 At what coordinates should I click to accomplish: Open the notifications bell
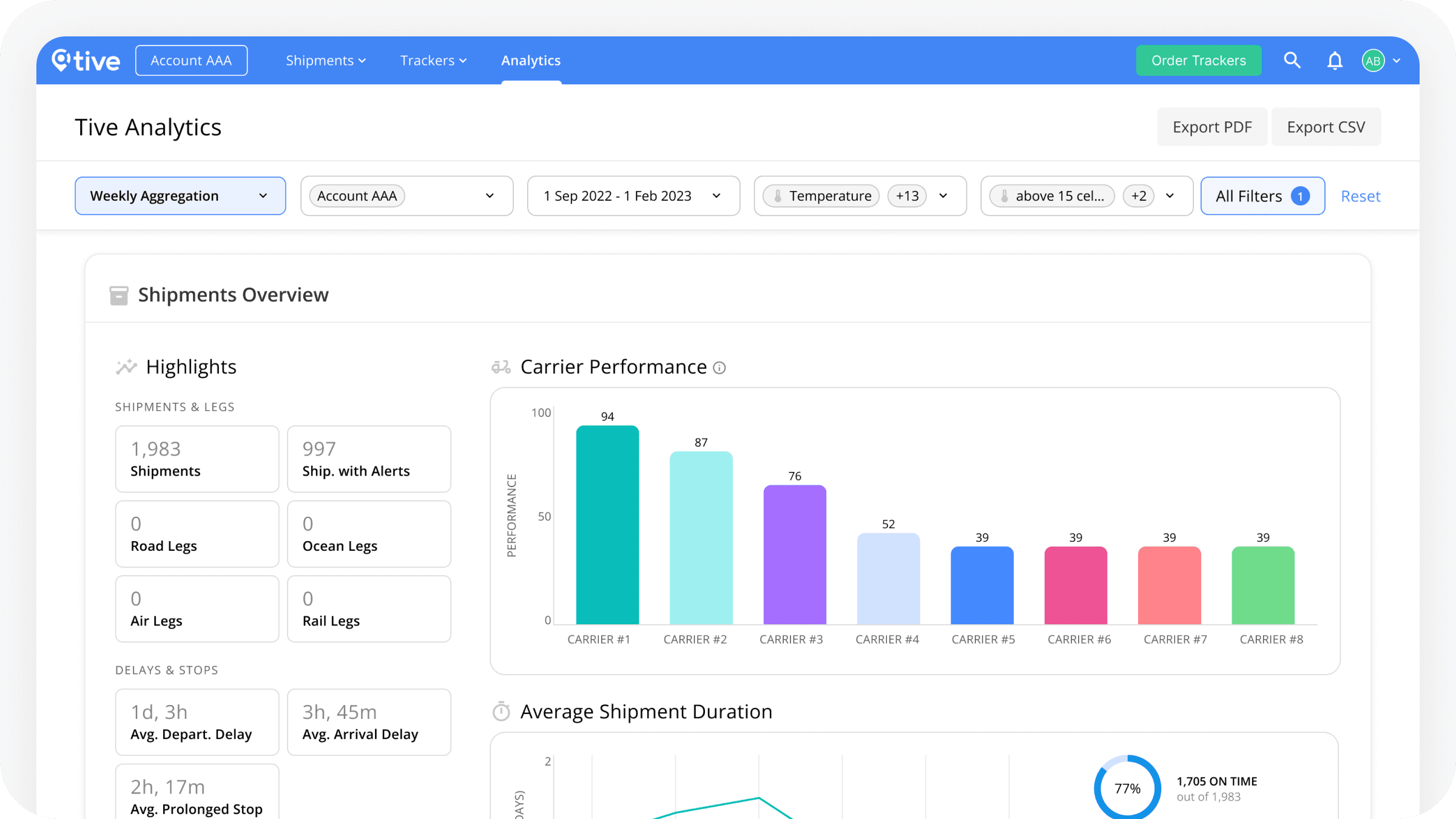click(1335, 61)
